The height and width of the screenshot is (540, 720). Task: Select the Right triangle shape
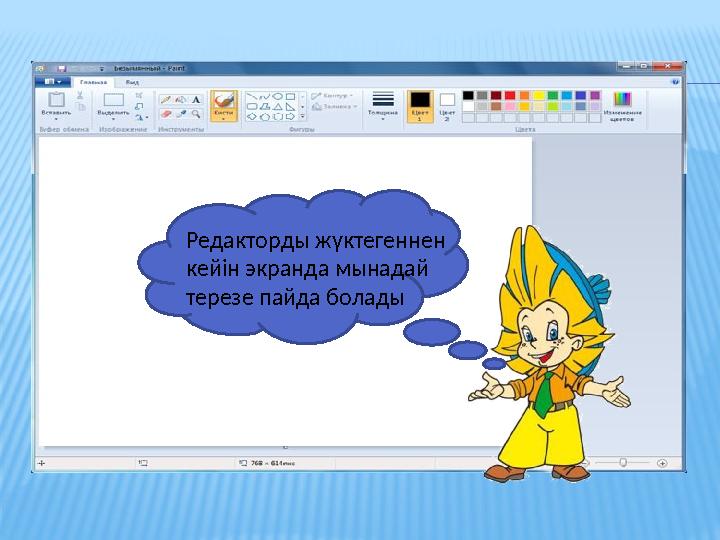click(x=290, y=107)
